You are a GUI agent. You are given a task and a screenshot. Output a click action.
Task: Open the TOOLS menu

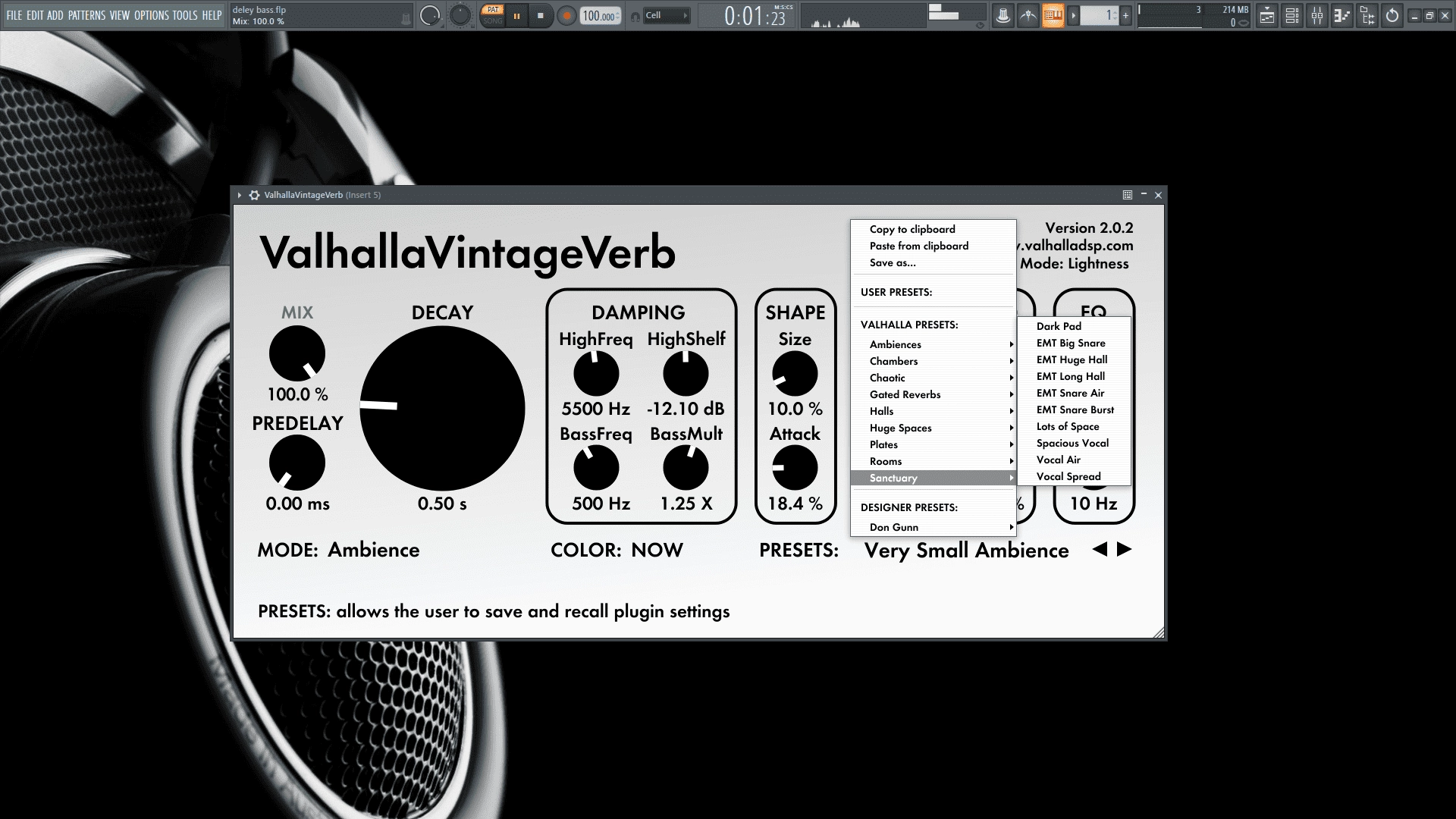point(184,15)
